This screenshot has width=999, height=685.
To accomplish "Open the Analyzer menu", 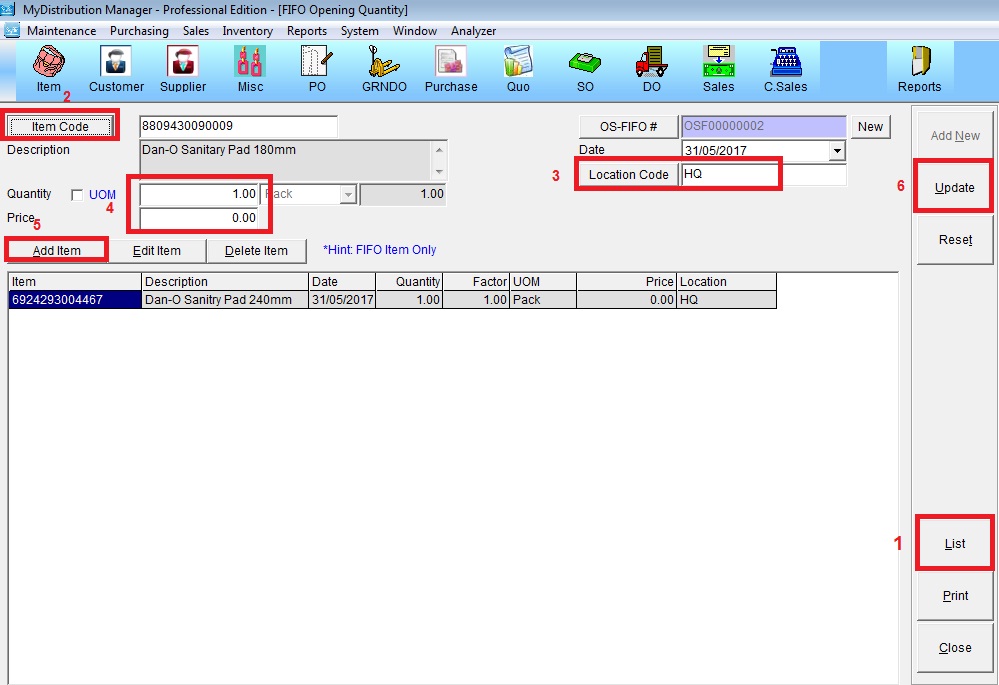I will [x=473, y=31].
